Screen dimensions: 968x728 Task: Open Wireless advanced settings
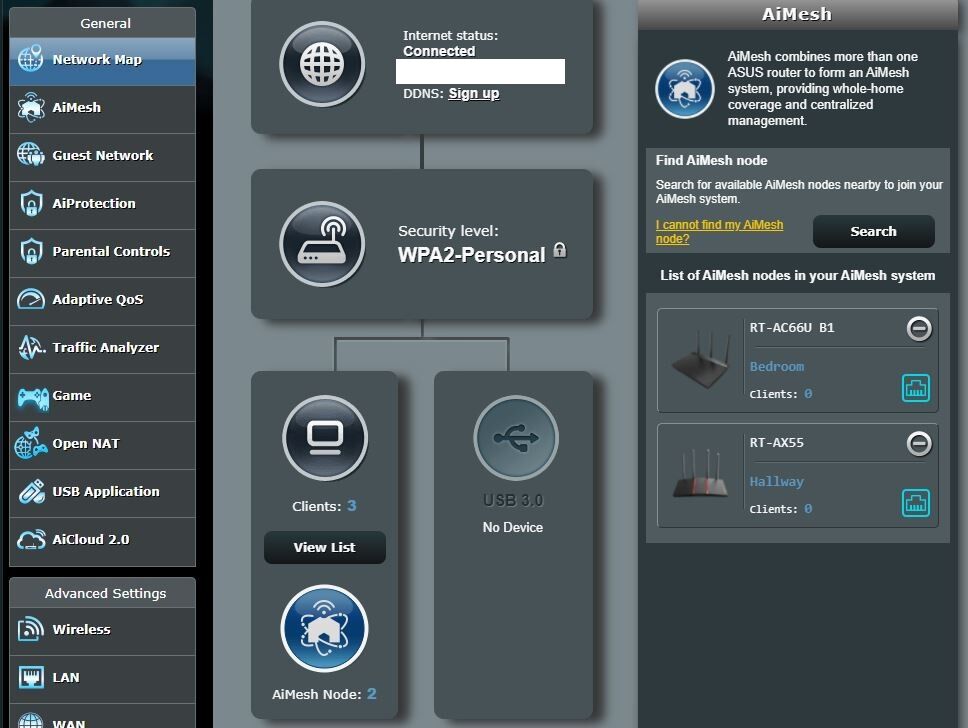coord(102,631)
